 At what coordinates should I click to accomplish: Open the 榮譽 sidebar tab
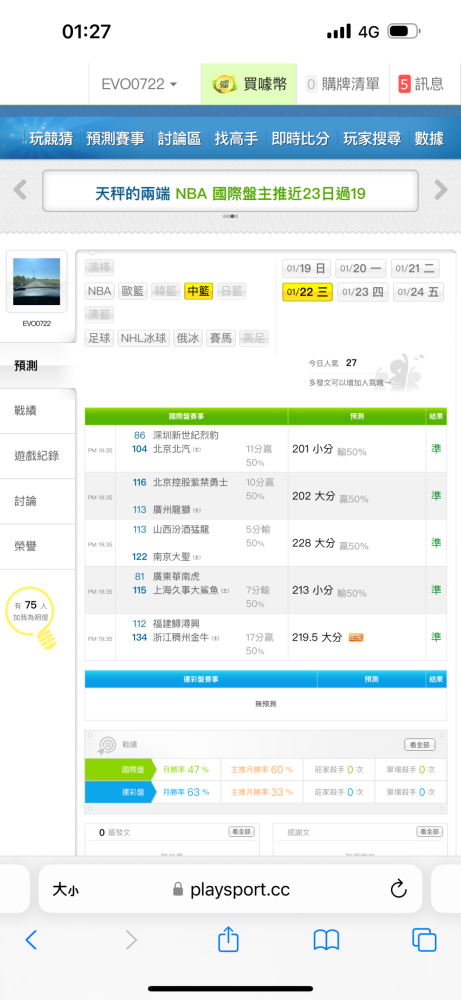(x=38, y=547)
